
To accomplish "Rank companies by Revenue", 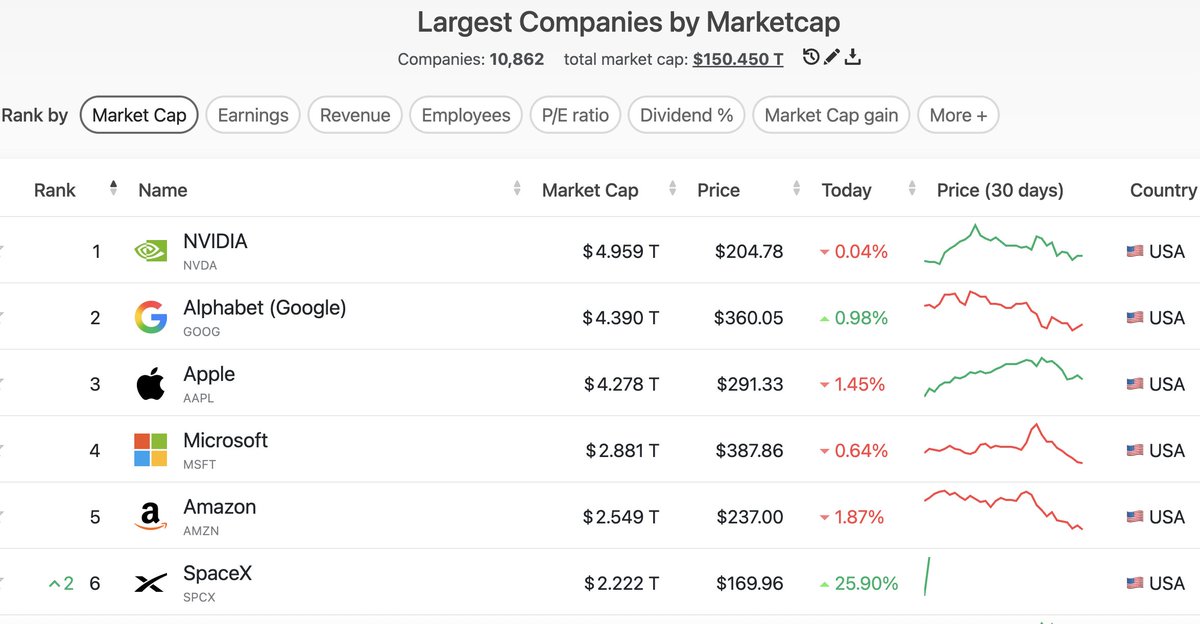I will [355, 115].
